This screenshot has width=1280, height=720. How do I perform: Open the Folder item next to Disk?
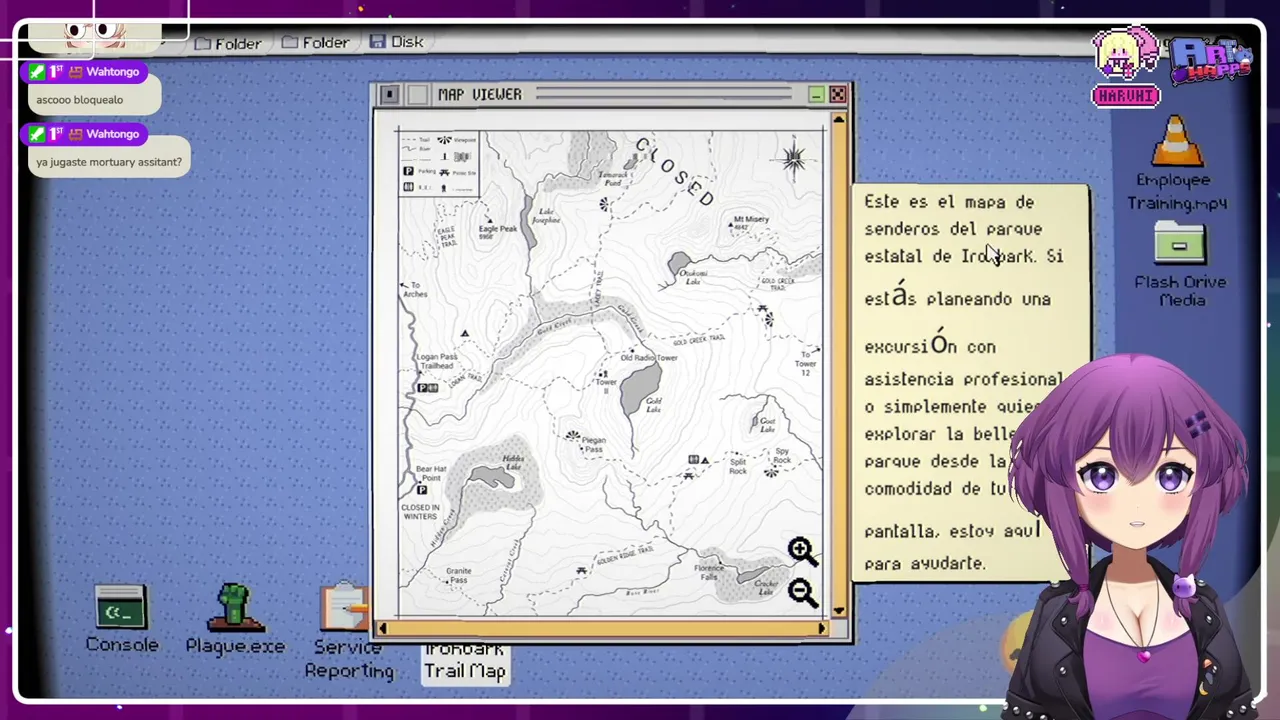point(315,42)
